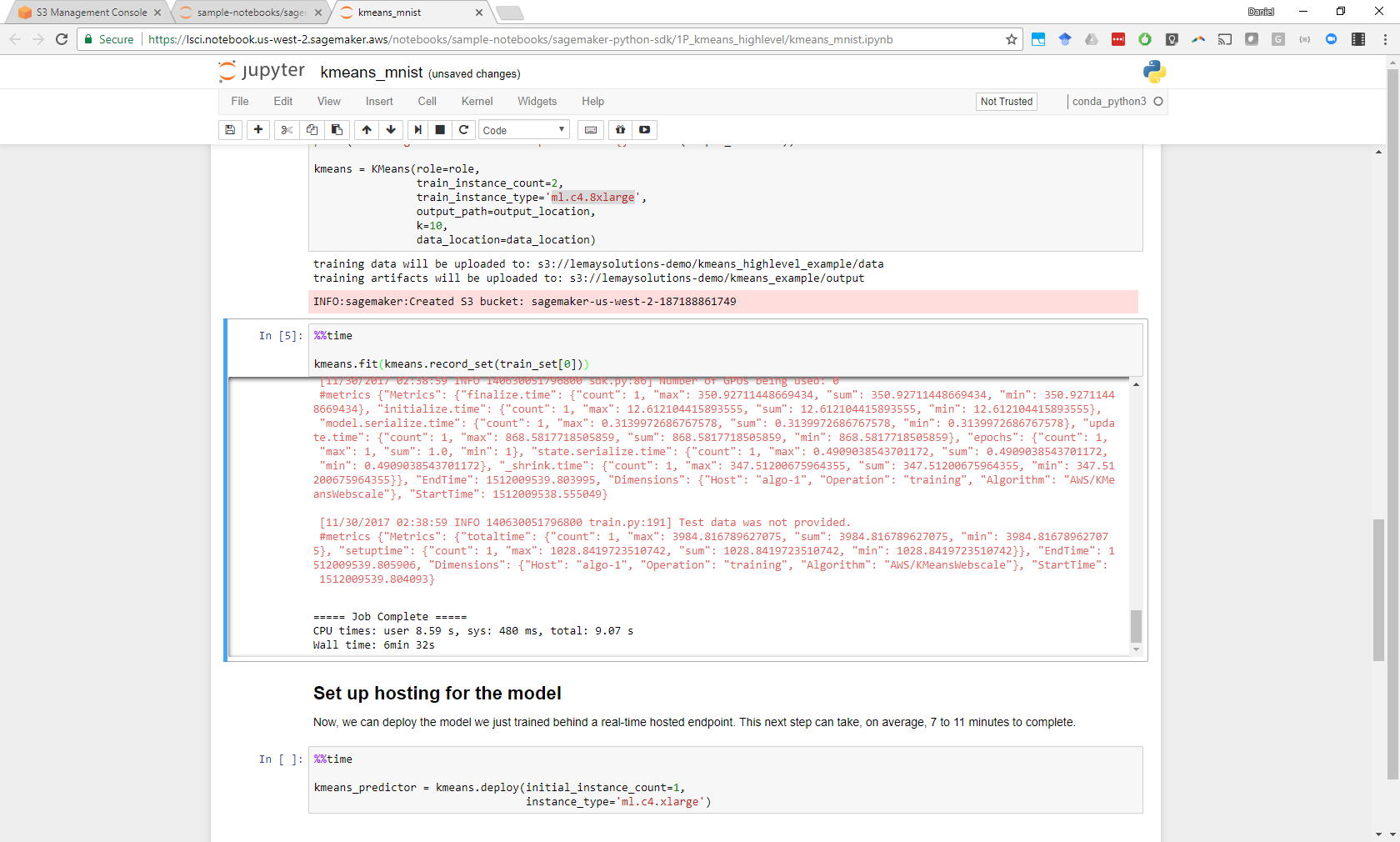Close the kmeans_mnist browser tab
This screenshot has width=1400, height=842.
pyautogui.click(x=479, y=13)
